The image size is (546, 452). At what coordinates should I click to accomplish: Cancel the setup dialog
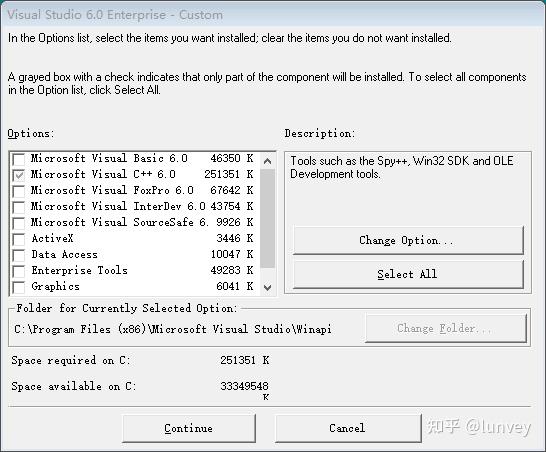[348, 428]
